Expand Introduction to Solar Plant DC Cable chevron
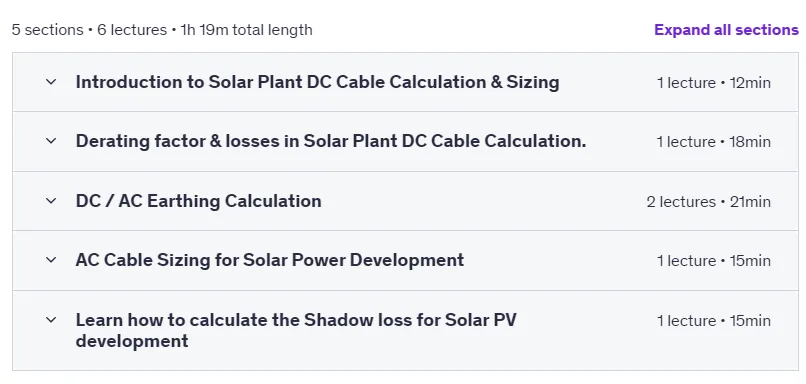Screen dimensions: 806x384 pos(51,82)
